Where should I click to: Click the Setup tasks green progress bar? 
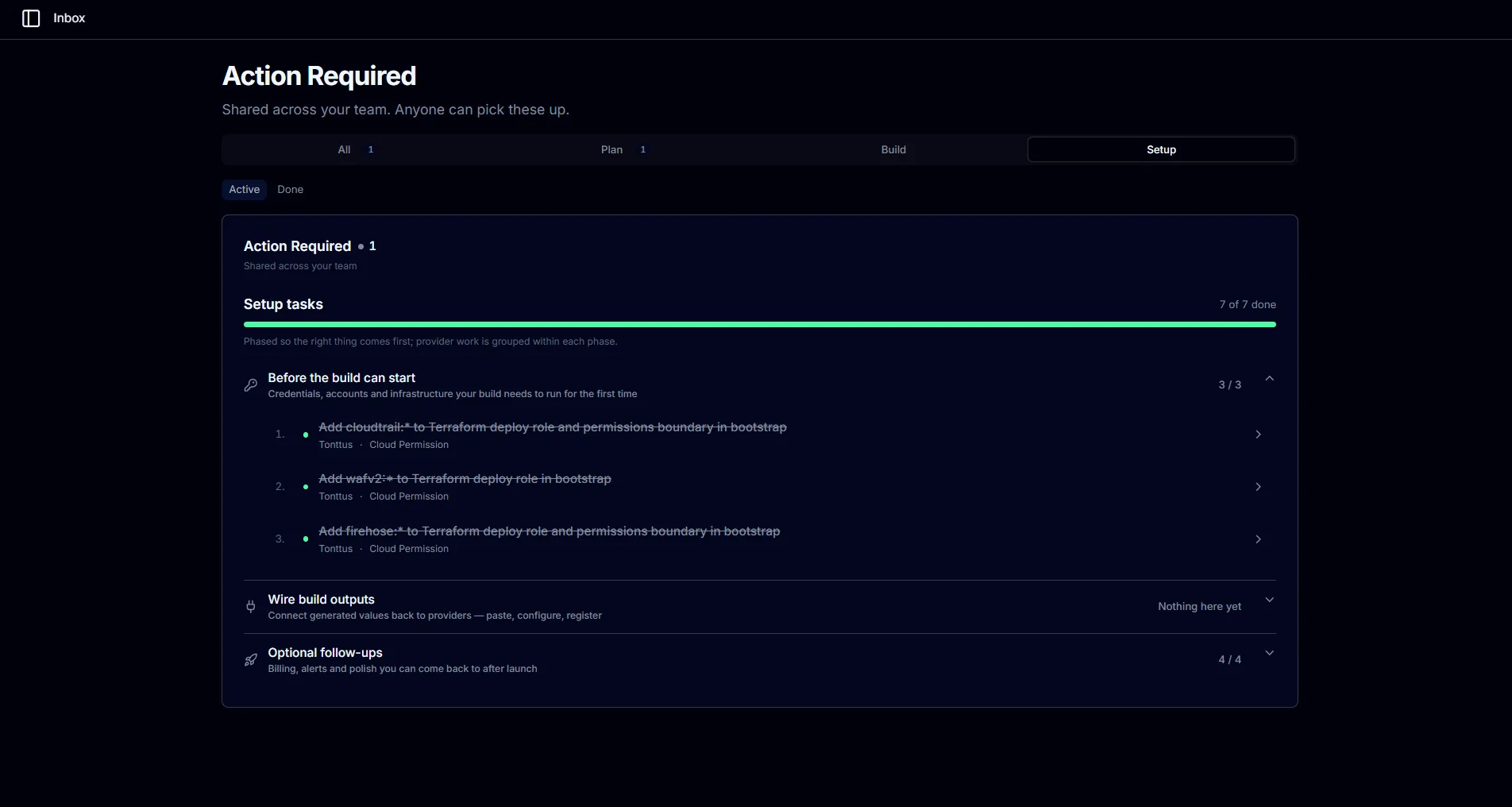(760, 324)
